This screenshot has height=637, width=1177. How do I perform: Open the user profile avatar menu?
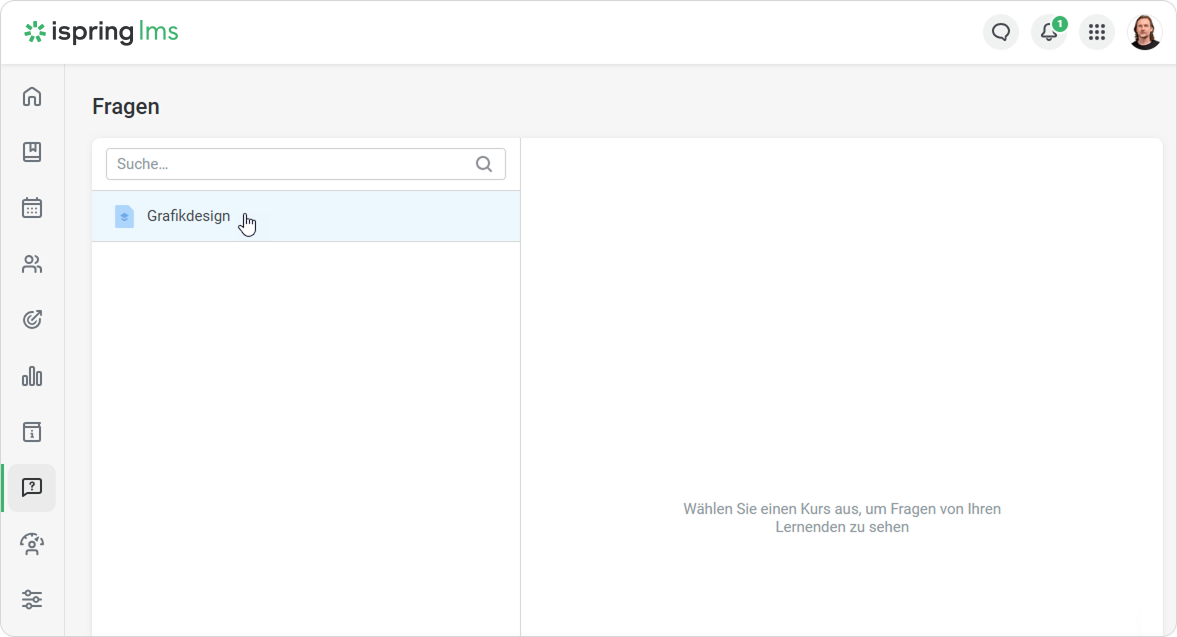pos(1145,32)
